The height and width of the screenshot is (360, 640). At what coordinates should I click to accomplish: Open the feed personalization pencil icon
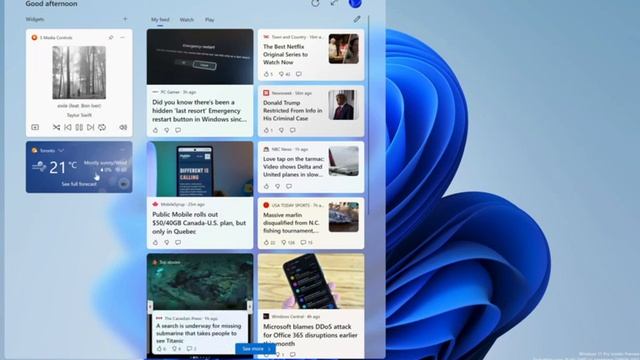pyautogui.click(x=357, y=19)
